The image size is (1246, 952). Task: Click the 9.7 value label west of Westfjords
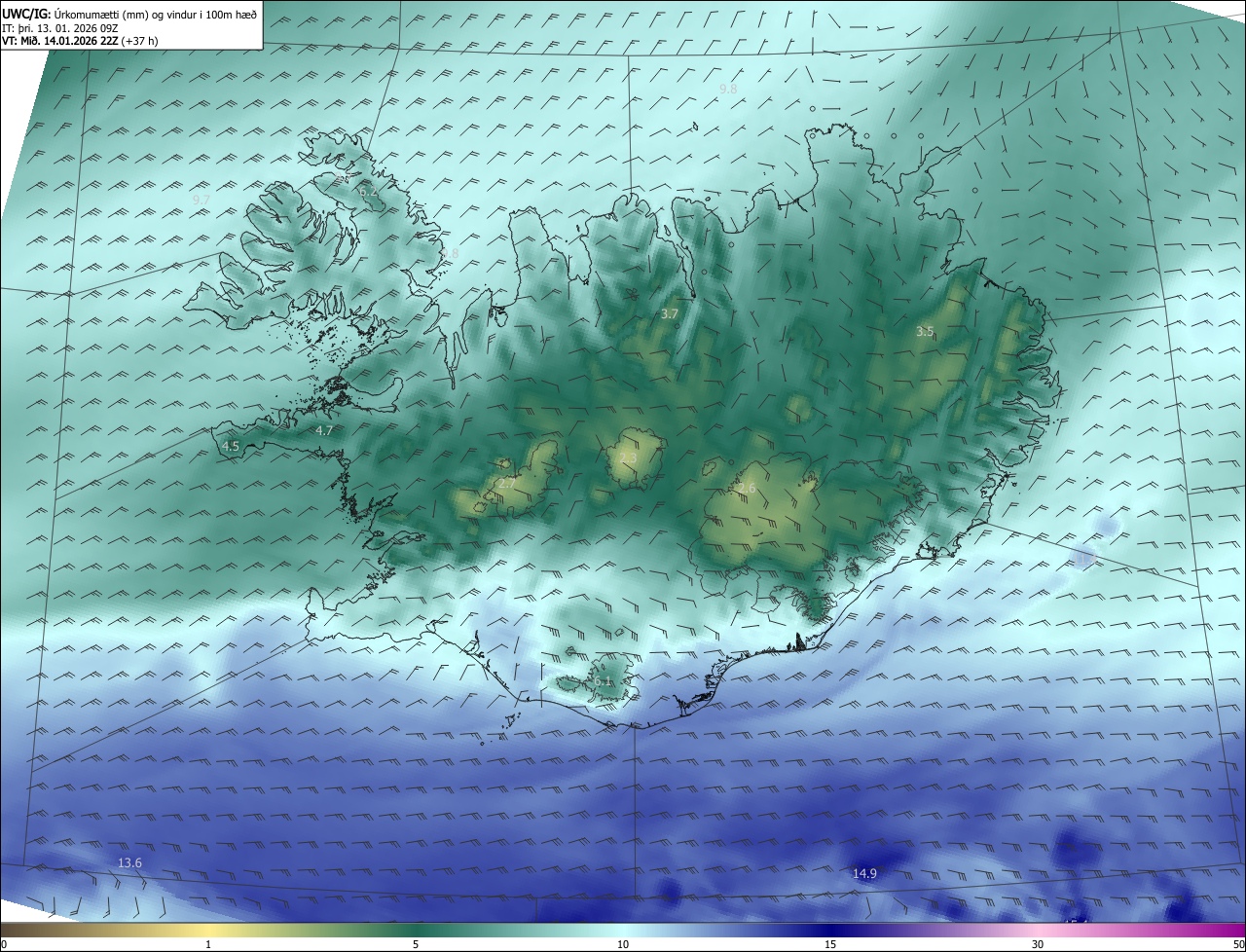click(x=202, y=200)
